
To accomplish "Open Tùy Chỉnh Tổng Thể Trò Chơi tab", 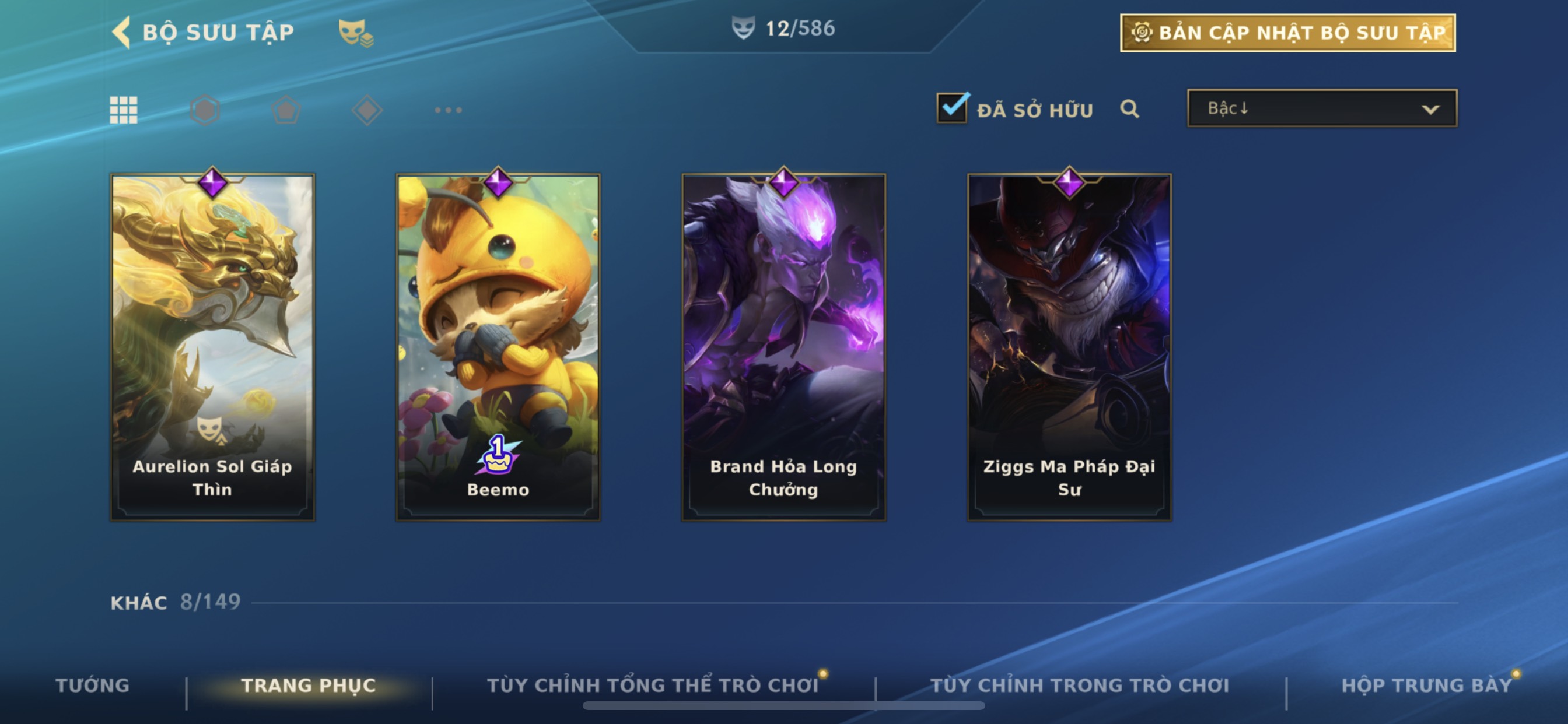I will (653, 686).
